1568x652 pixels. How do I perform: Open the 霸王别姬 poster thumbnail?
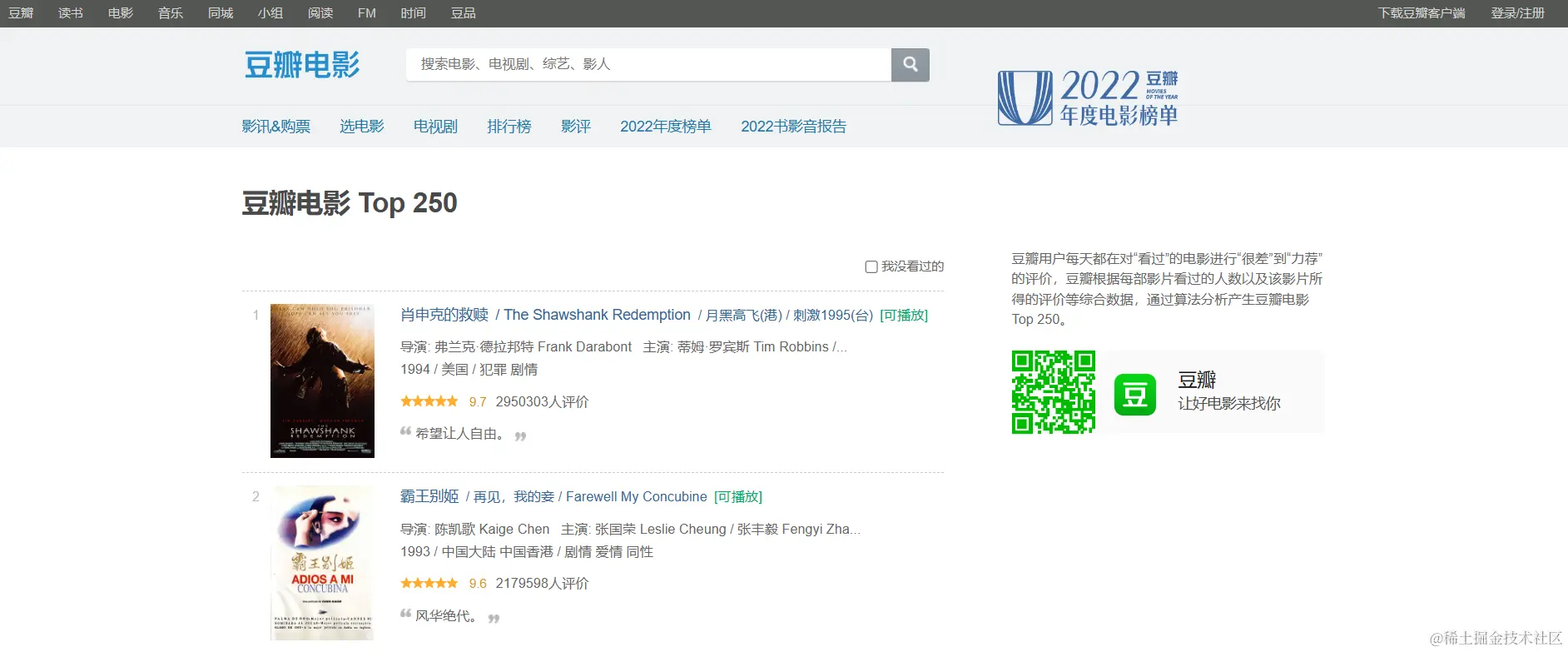click(322, 563)
